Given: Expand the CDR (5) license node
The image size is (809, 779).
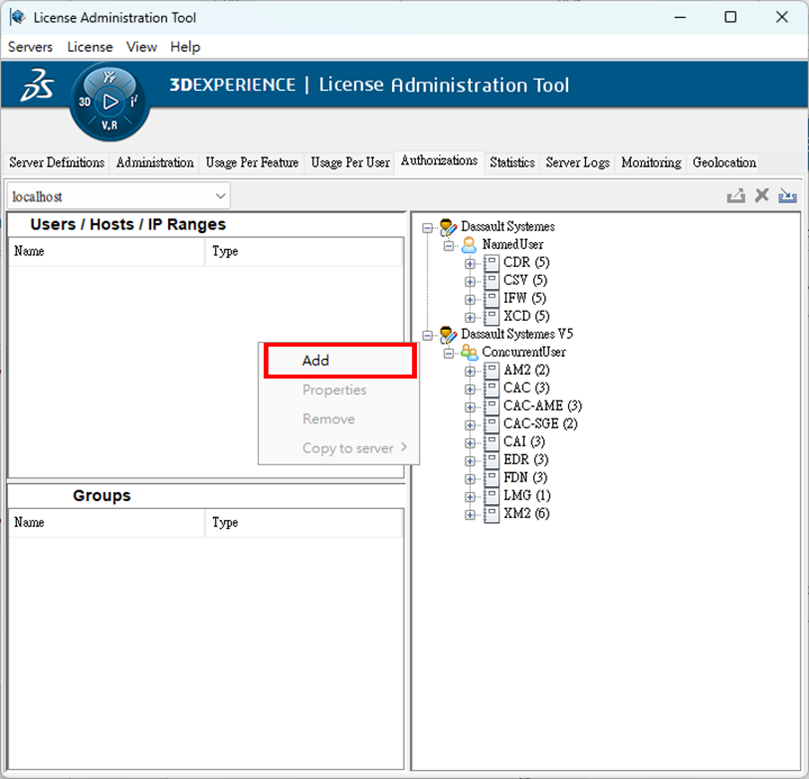Looking at the screenshot, I should point(470,264).
